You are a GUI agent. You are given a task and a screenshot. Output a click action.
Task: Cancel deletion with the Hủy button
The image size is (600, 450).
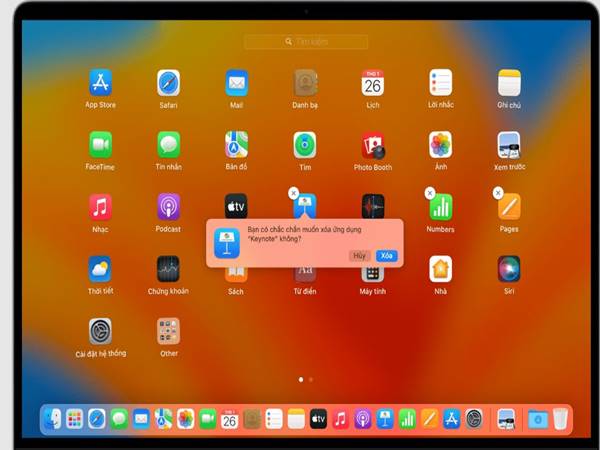[x=359, y=256]
